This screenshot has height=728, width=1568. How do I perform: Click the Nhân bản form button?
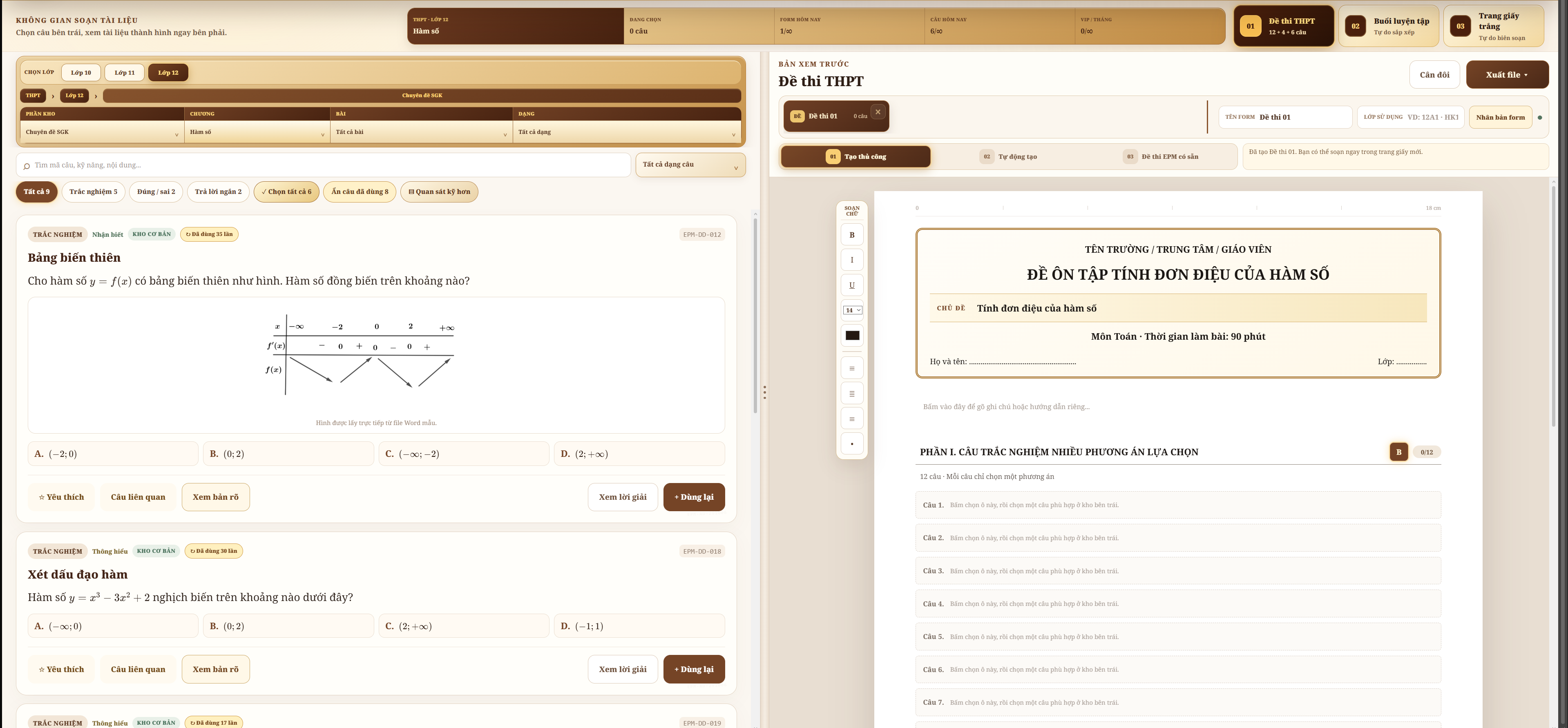[x=1500, y=117]
